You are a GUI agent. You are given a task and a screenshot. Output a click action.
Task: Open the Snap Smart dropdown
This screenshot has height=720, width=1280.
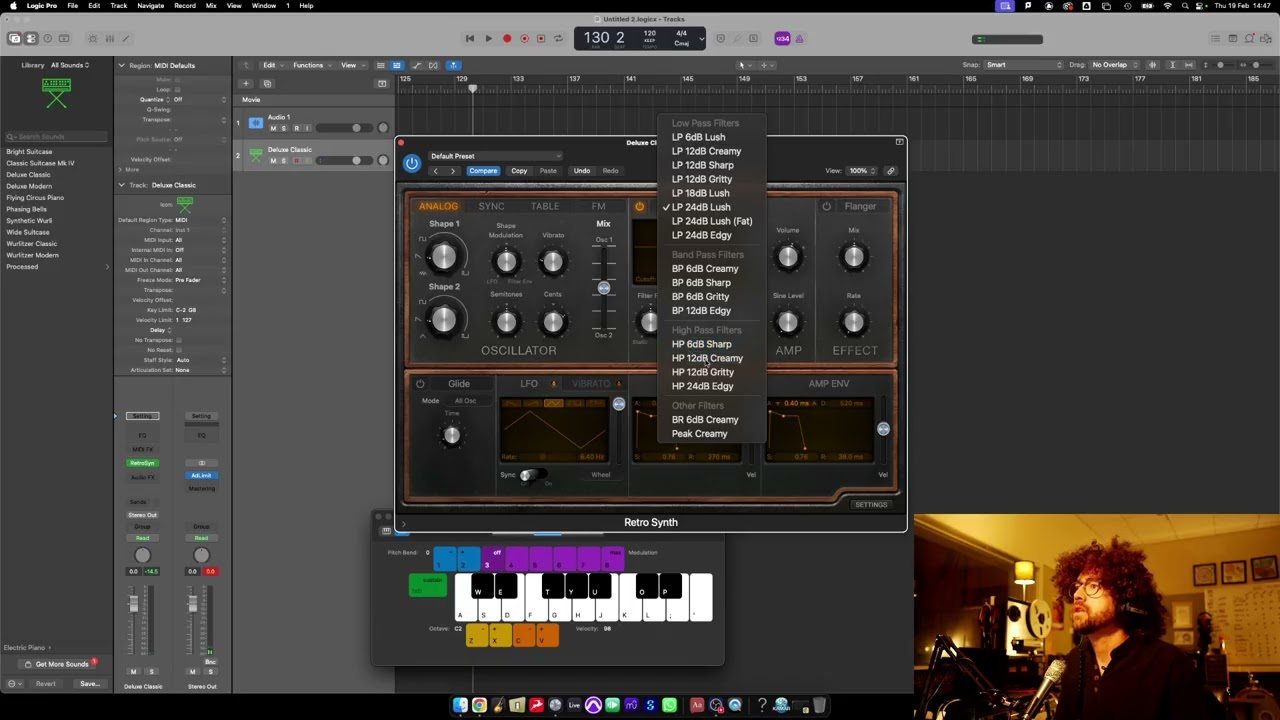(x=1025, y=65)
